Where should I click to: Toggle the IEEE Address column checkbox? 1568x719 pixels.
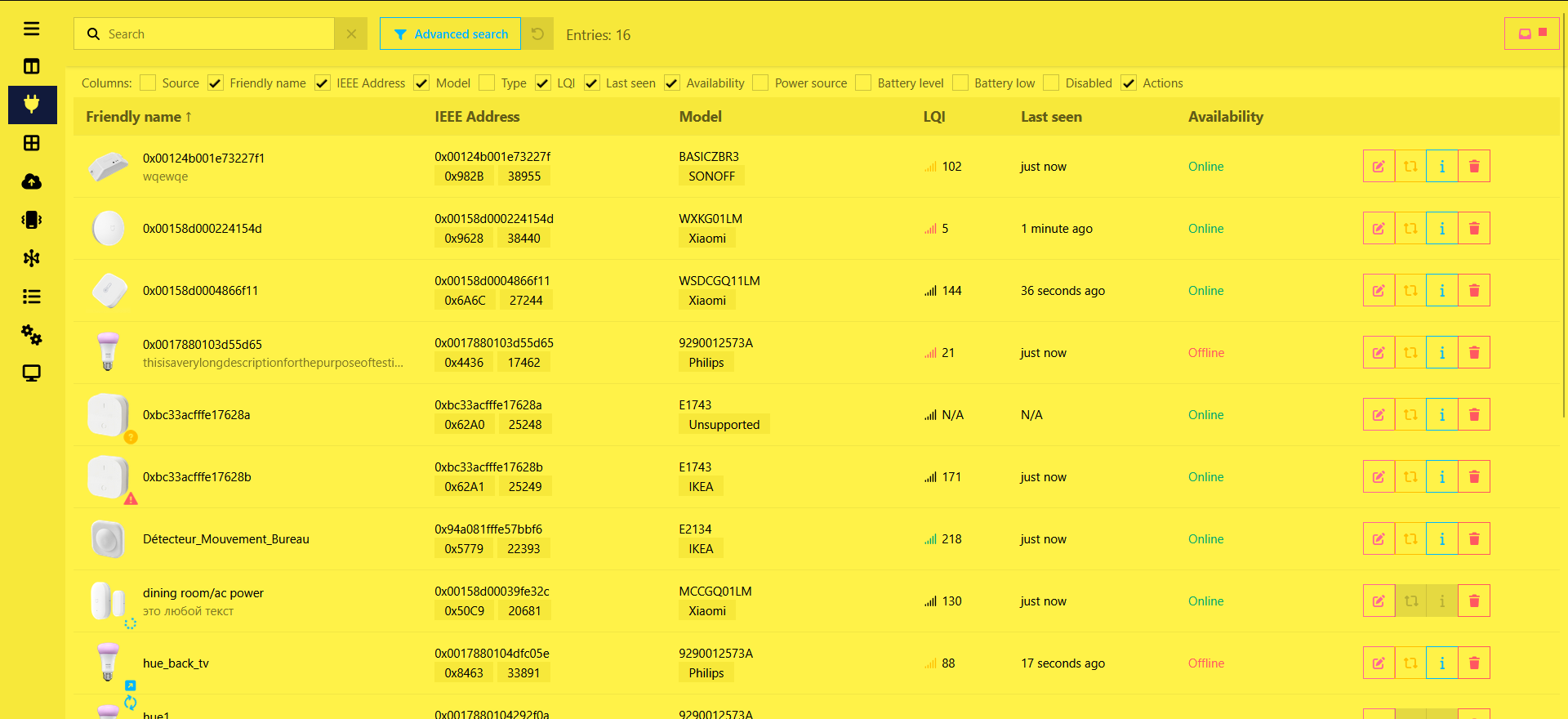[323, 83]
